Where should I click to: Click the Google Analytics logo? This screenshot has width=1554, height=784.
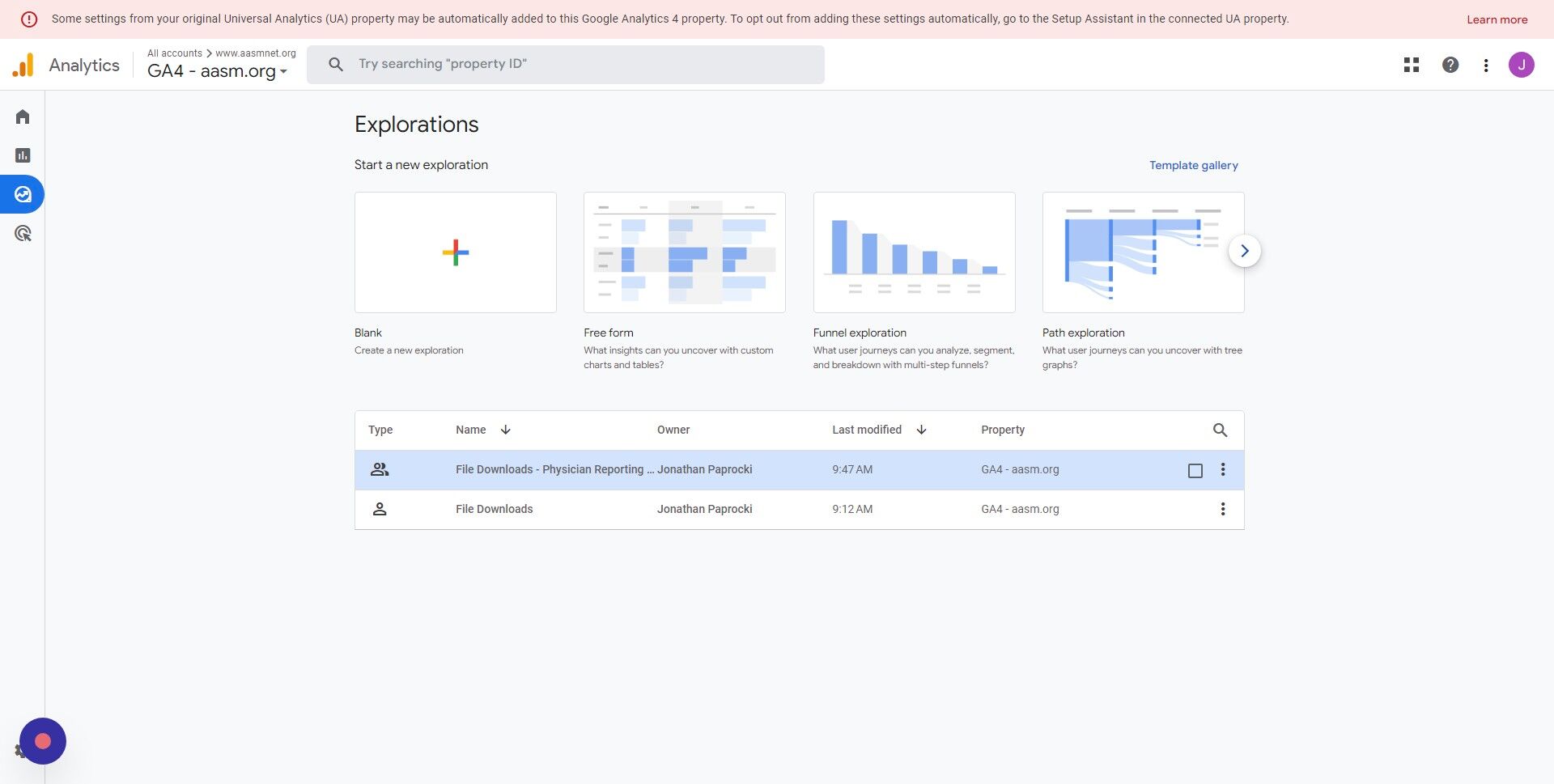click(23, 65)
